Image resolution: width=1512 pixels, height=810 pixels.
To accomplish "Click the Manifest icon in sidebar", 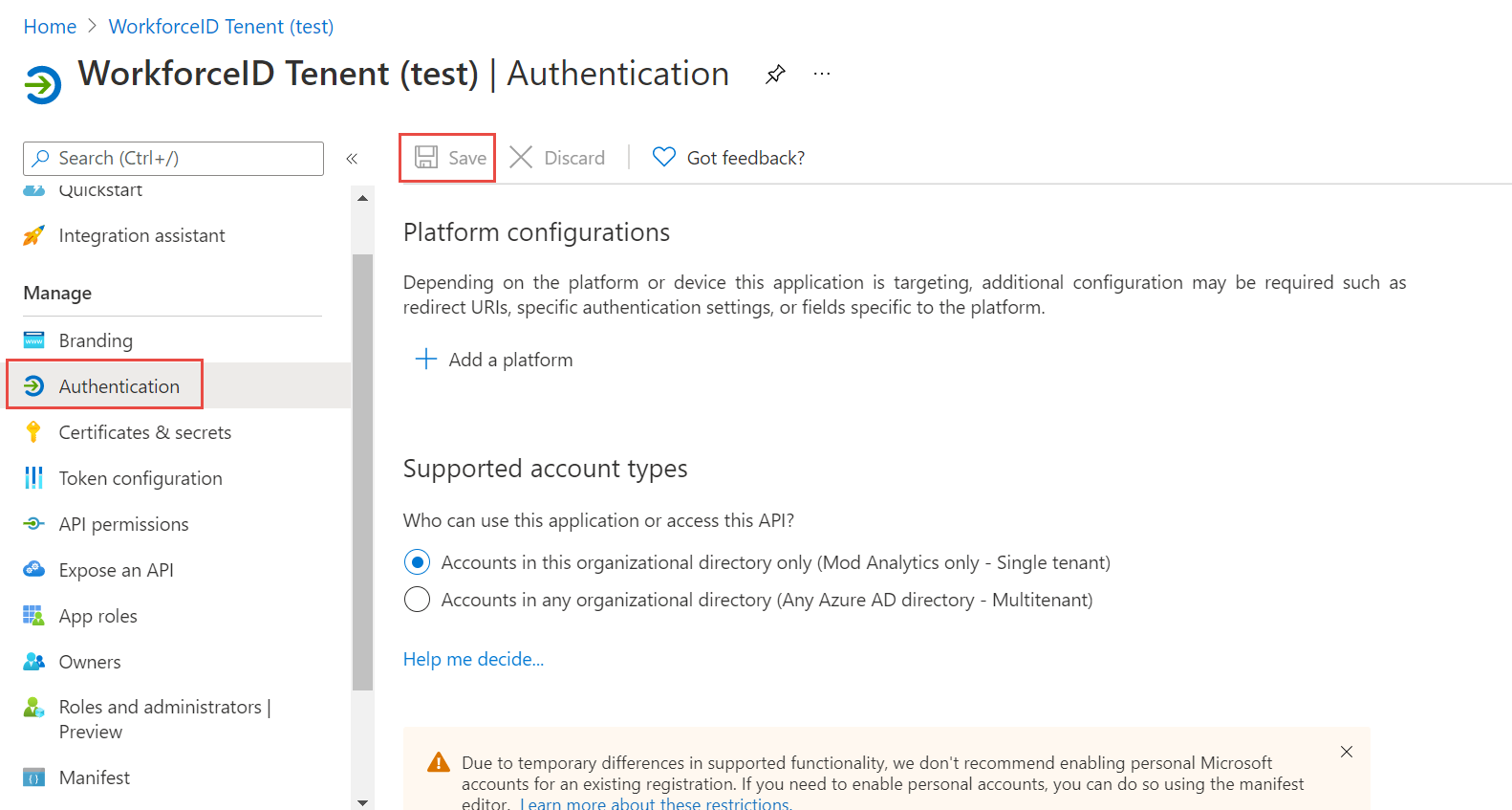I will (x=33, y=777).
